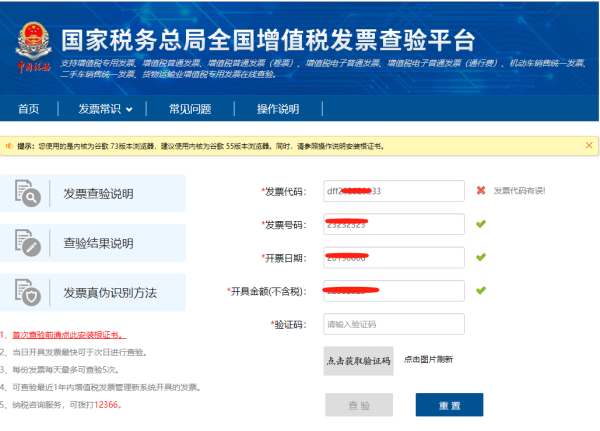This screenshot has height=431, width=600.
Task: Click the tip about 每份发票每天最多可查验5次
Action: pyautogui.click(x=65, y=370)
